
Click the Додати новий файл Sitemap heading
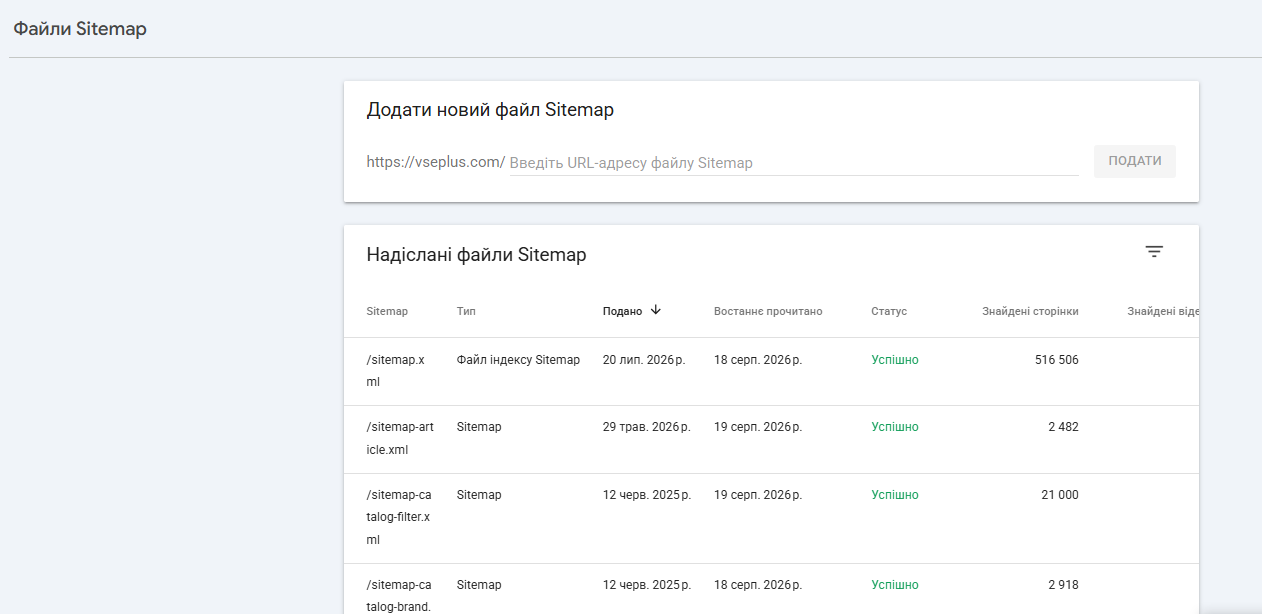(490, 110)
